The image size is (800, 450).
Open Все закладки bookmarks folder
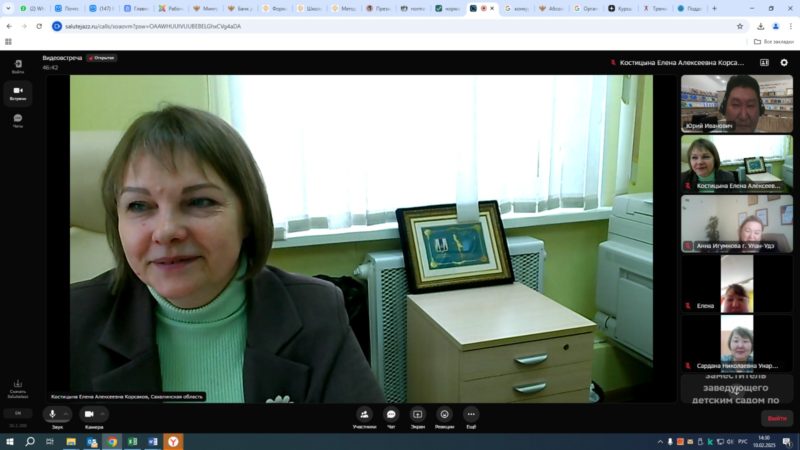(773, 42)
